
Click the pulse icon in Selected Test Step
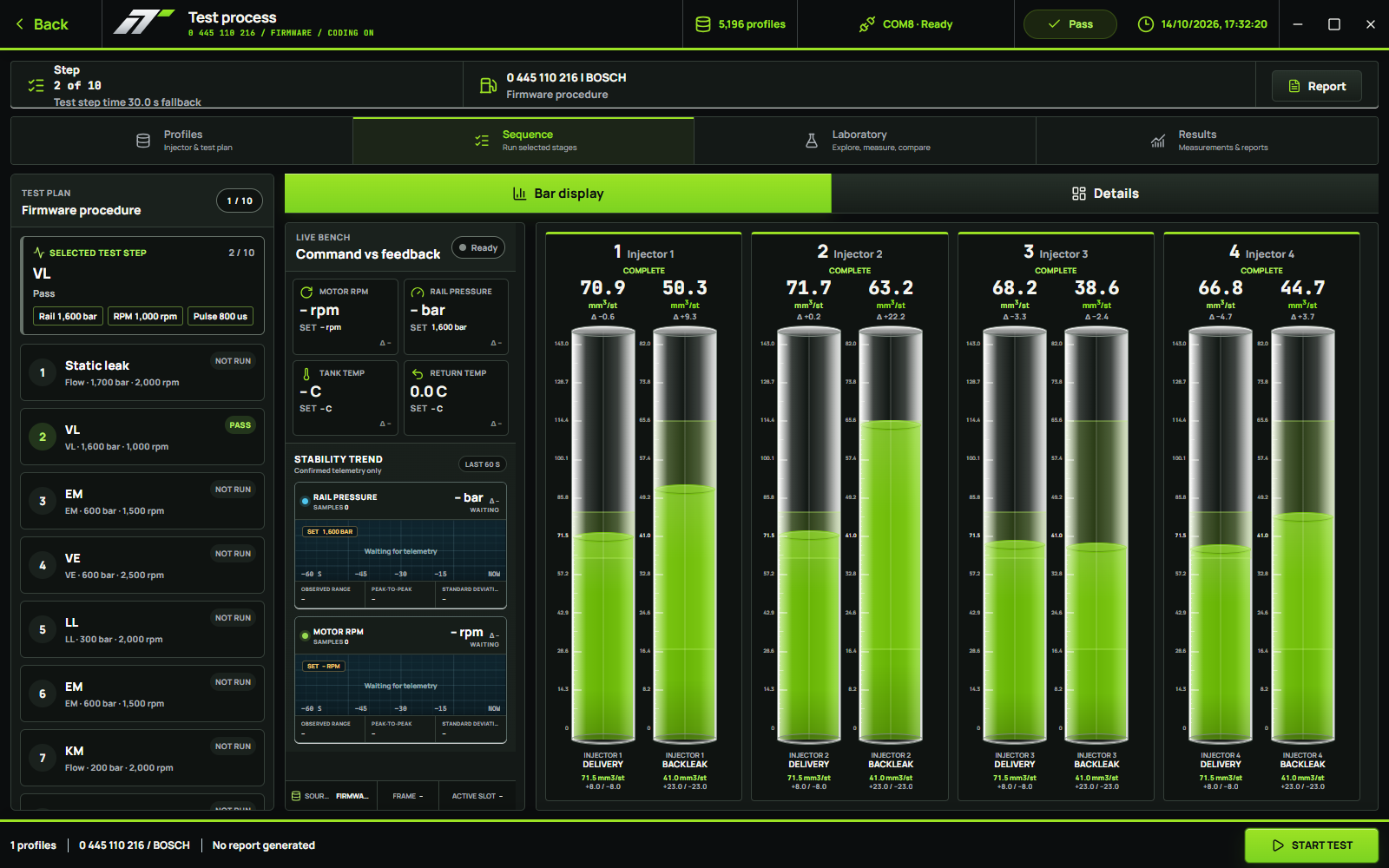(x=39, y=253)
